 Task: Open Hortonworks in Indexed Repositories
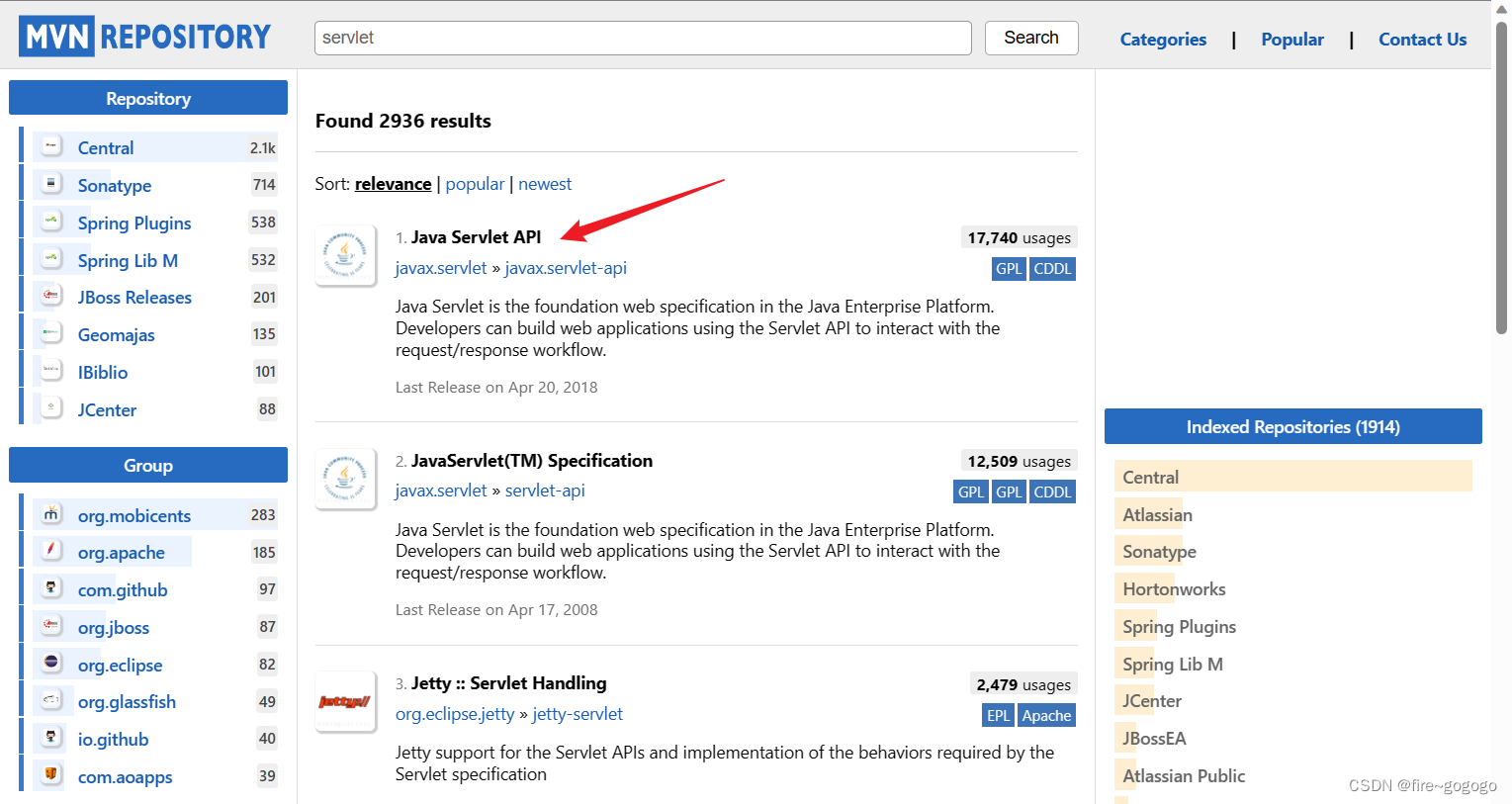click(x=1174, y=589)
